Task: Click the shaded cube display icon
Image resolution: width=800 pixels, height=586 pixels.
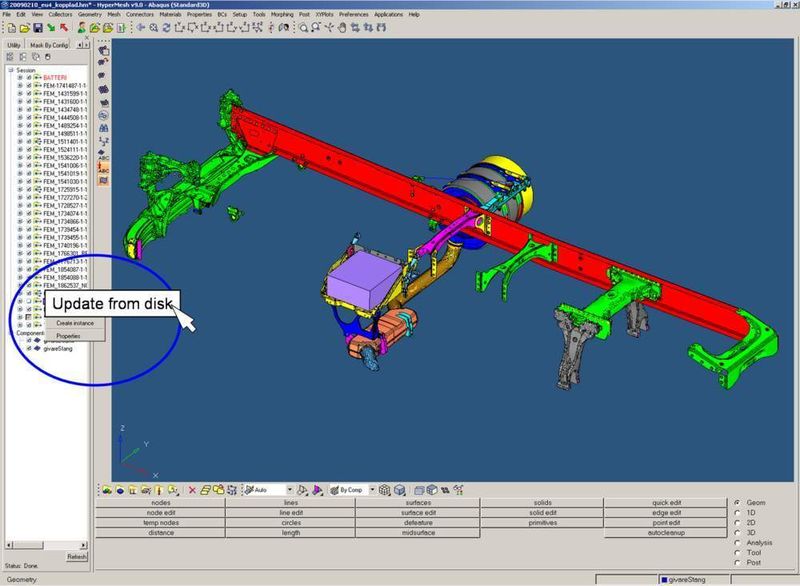Action: (x=399, y=490)
